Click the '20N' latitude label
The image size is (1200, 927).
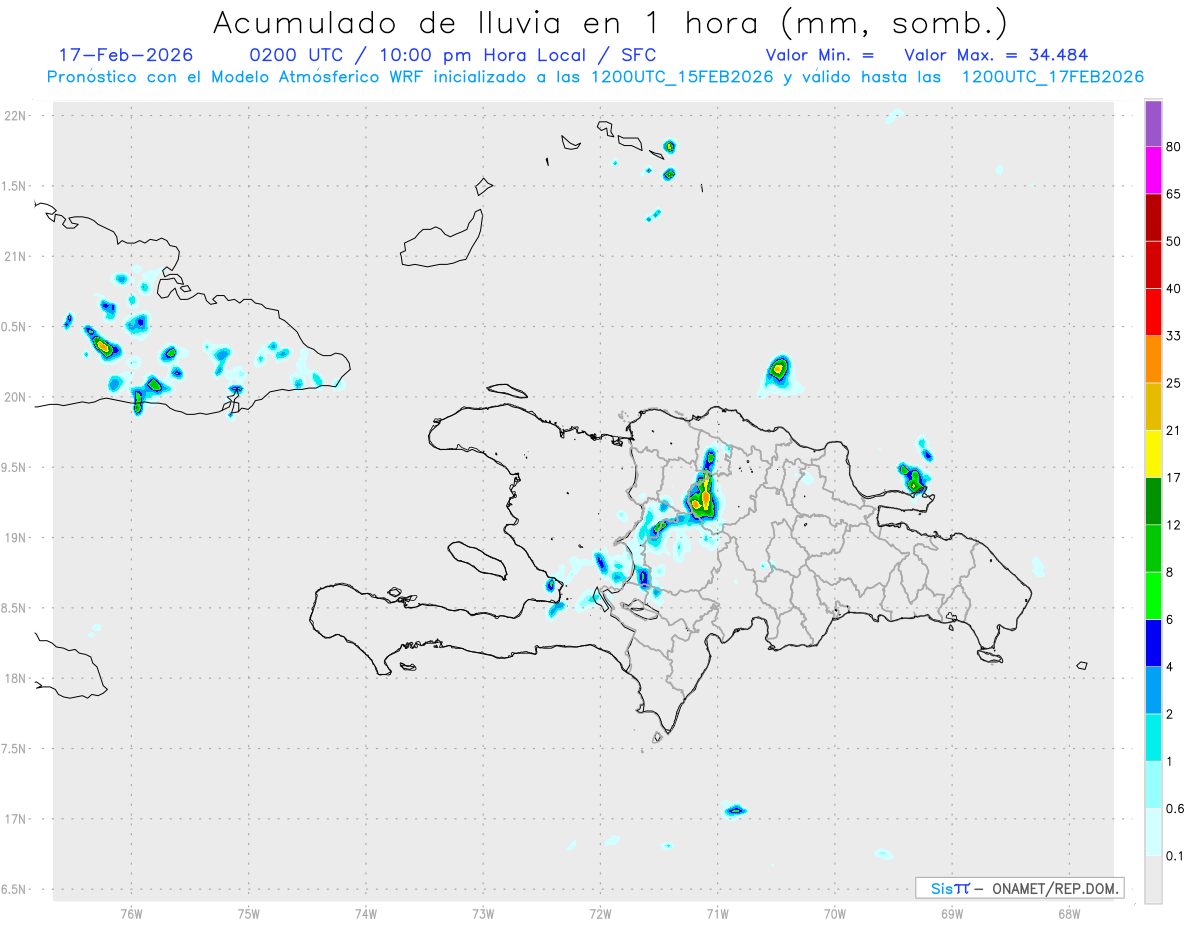[x=16, y=397]
